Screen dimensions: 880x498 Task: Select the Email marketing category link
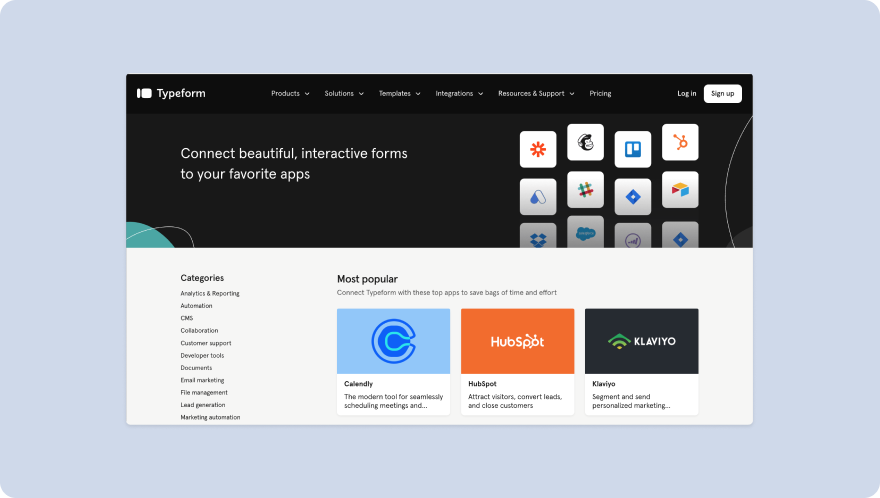pyautogui.click(x=202, y=380)
